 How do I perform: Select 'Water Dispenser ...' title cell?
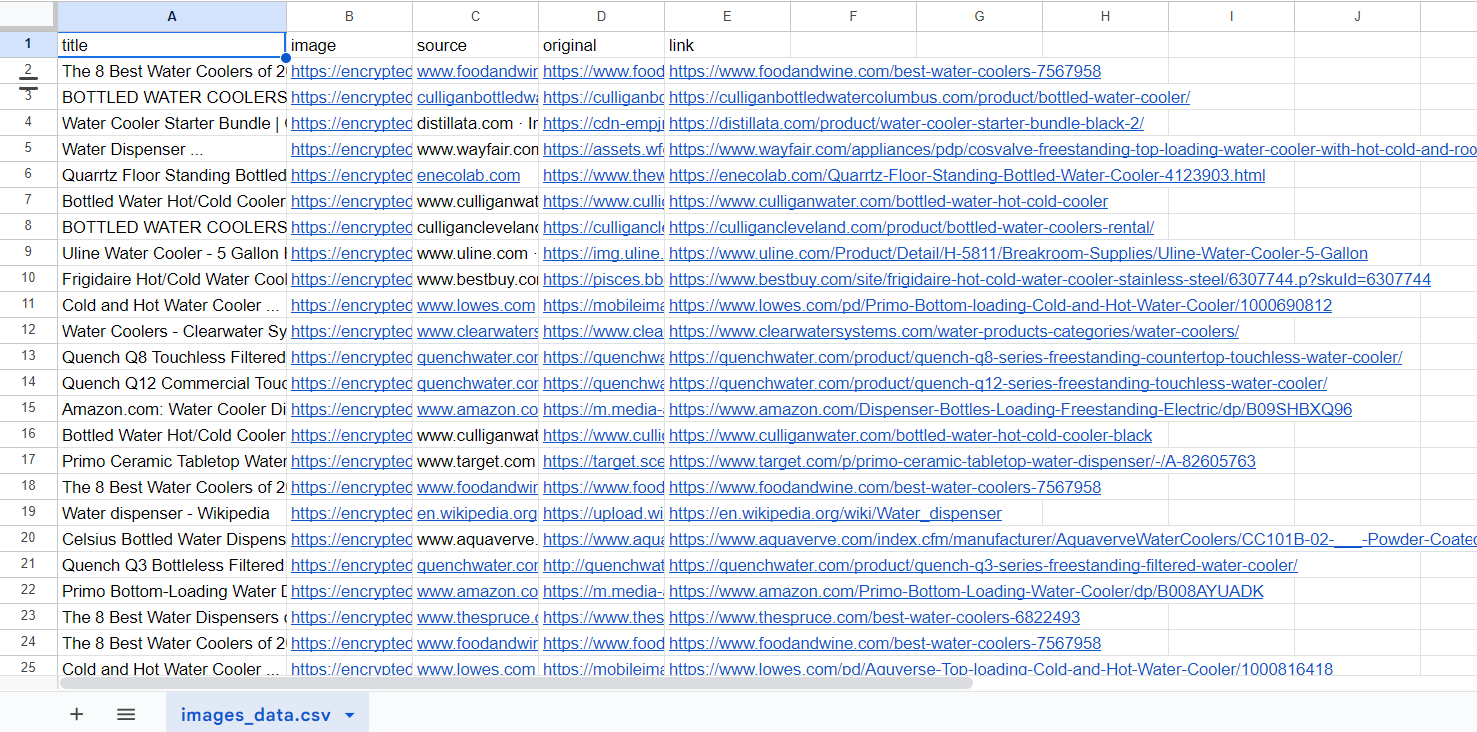(x=172, y=149)
